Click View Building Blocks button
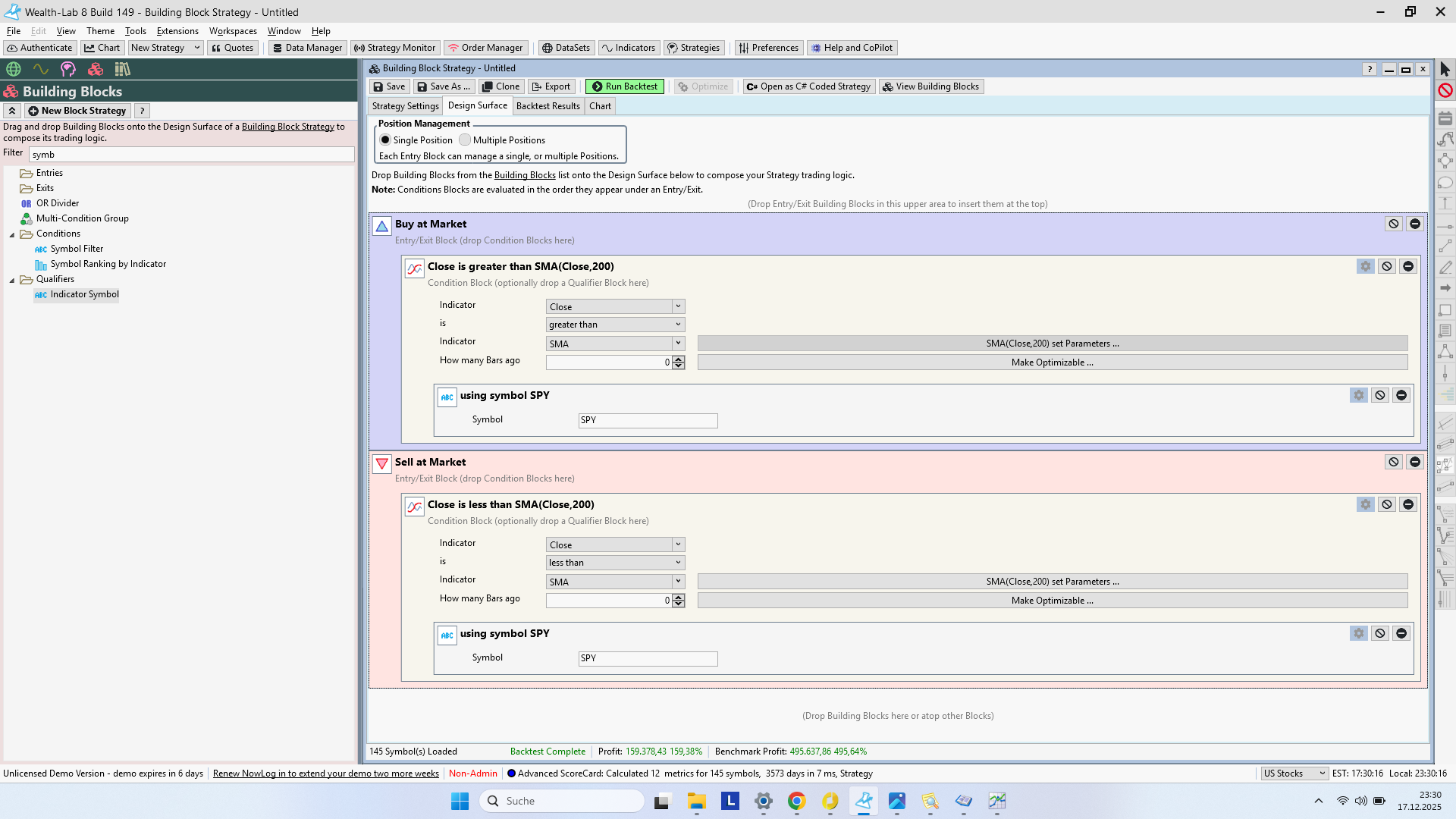The width and height of the screenshot is (1456, 819). click(x=930, y=86)
